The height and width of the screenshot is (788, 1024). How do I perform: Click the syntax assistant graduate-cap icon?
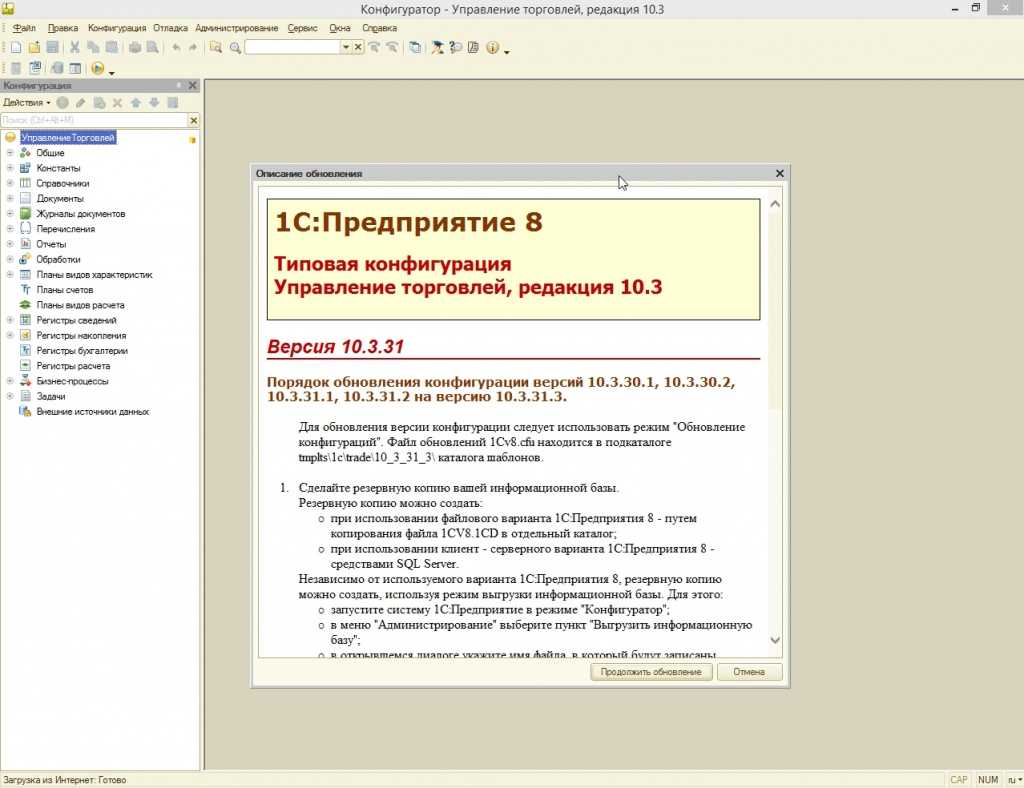coord(437,47)
